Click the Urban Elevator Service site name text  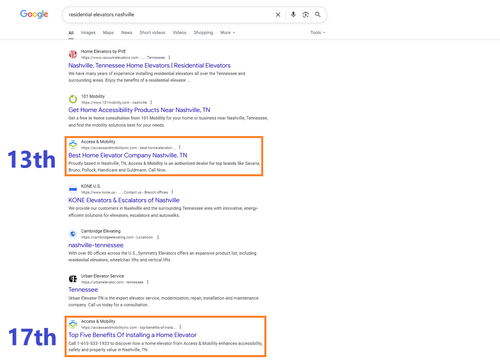coord(102,276)
